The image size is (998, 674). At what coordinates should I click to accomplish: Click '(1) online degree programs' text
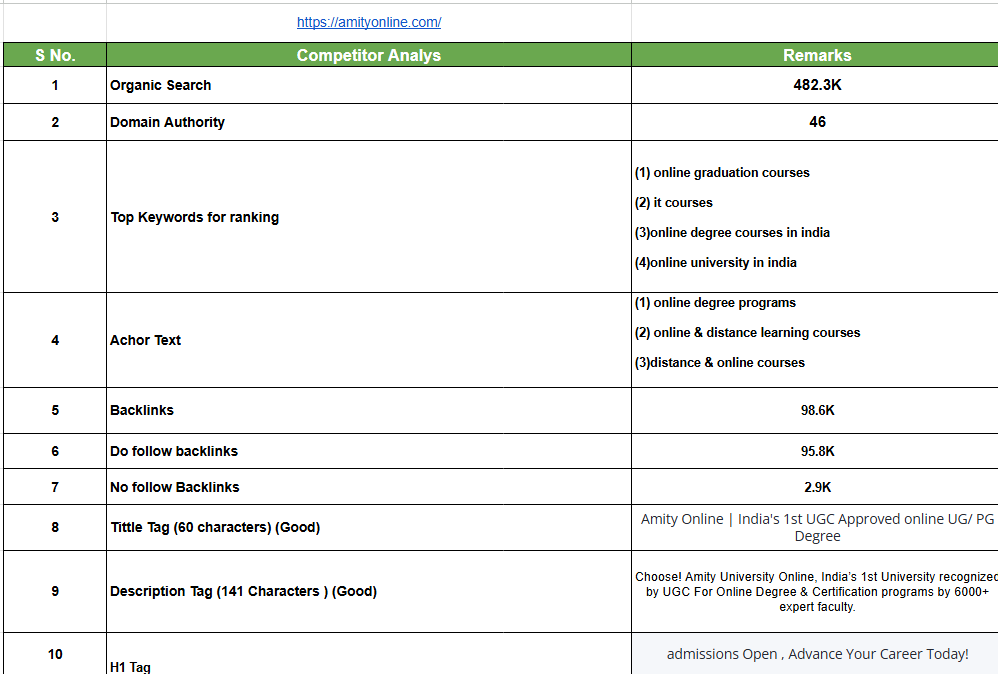coord(715,302)
